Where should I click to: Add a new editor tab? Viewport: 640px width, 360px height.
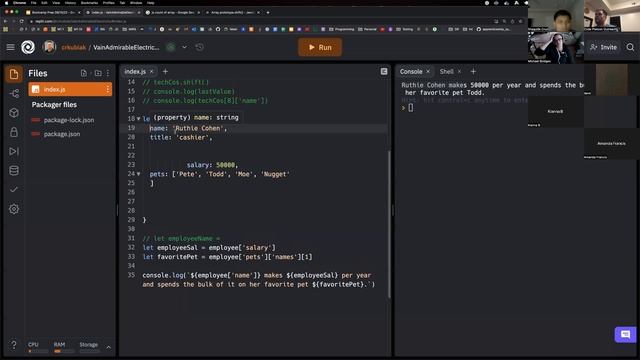click(x=165, y=71)
